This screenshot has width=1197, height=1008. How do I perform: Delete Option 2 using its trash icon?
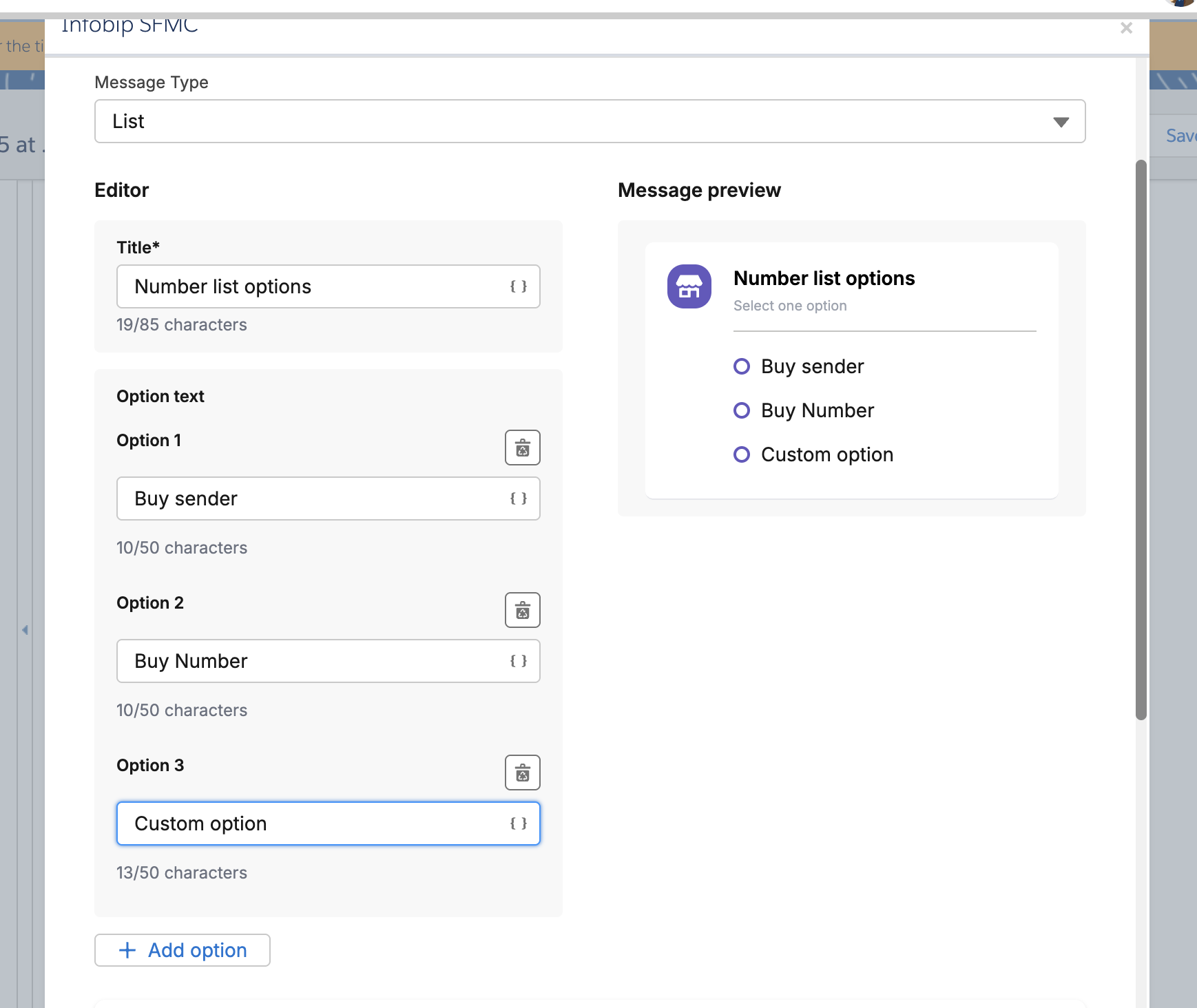522,610
